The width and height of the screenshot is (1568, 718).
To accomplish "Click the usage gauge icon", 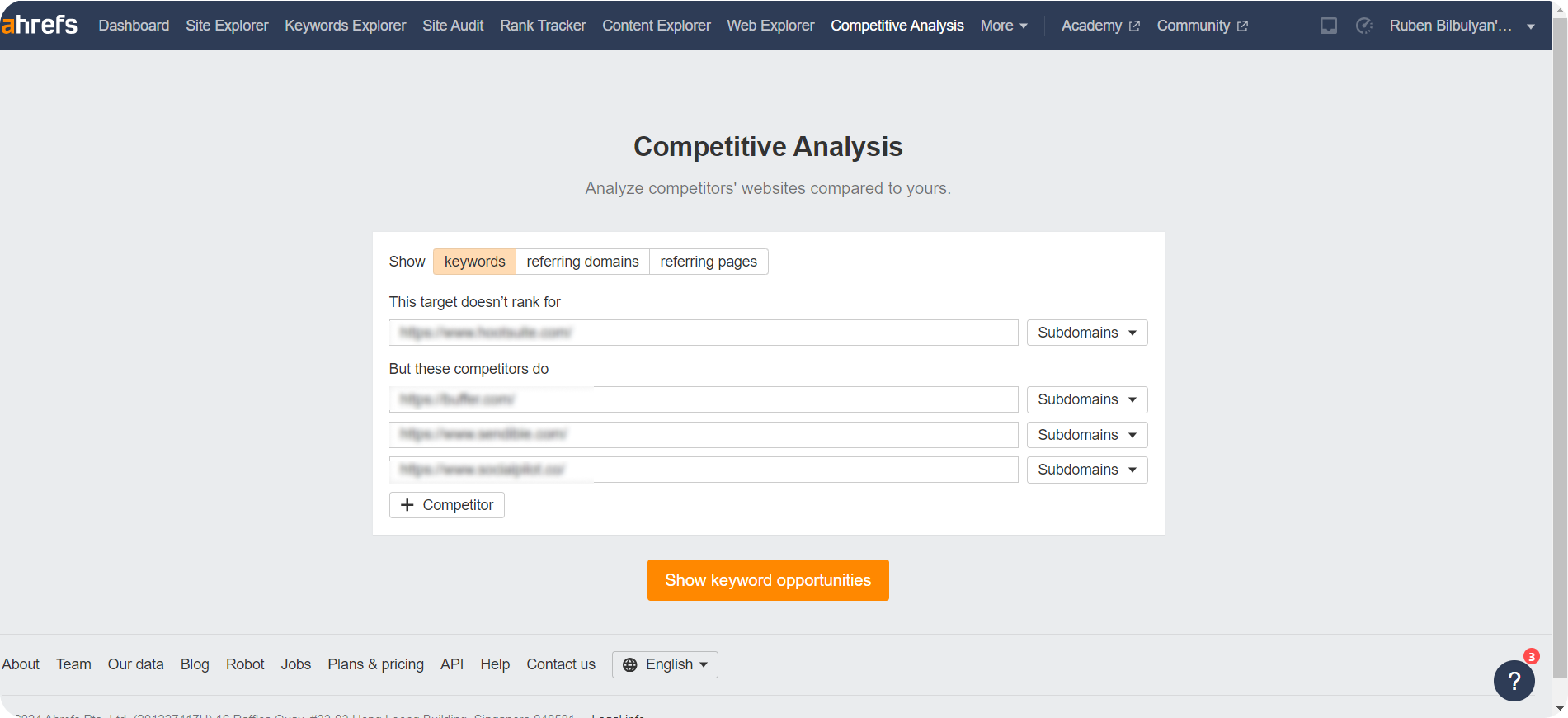I will pyautogui.click(x=1364, y=26).
